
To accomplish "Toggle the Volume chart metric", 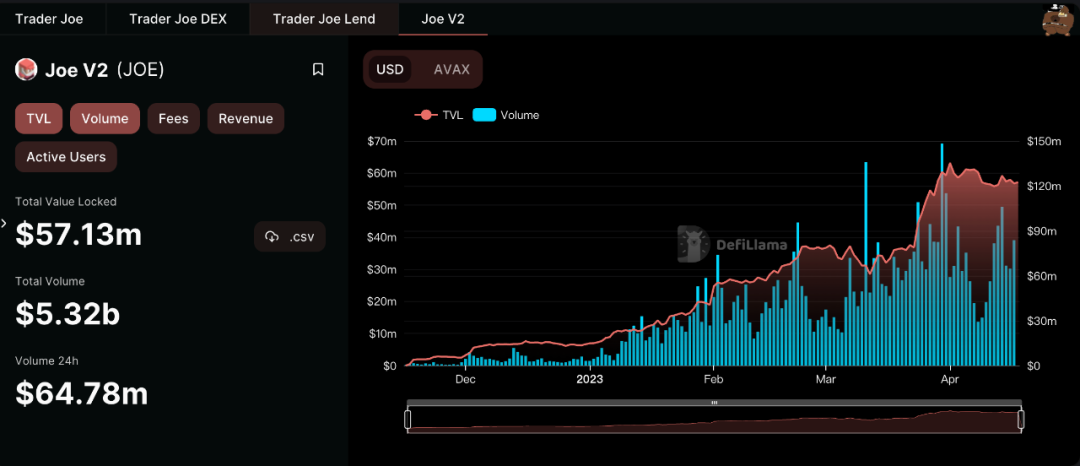I will [105, 118].
